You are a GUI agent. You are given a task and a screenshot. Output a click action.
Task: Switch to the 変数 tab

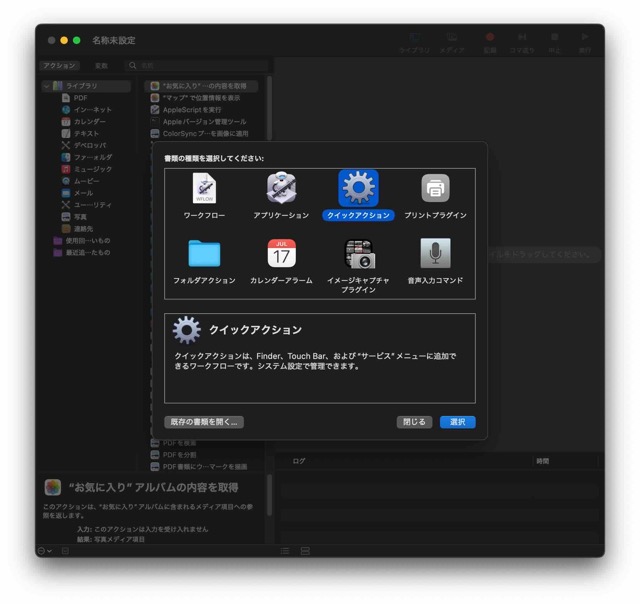pyautogui.click(x=101, y=66)
